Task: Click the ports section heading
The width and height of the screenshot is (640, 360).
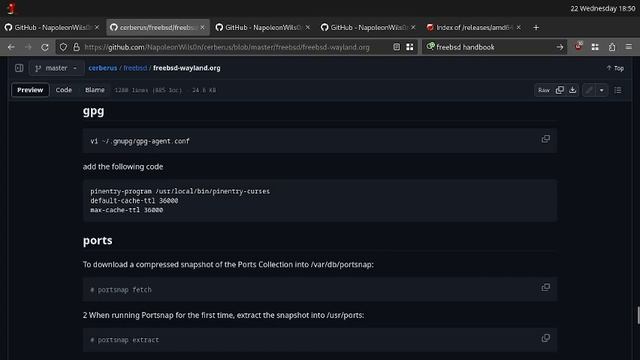Action: point(98,240)
